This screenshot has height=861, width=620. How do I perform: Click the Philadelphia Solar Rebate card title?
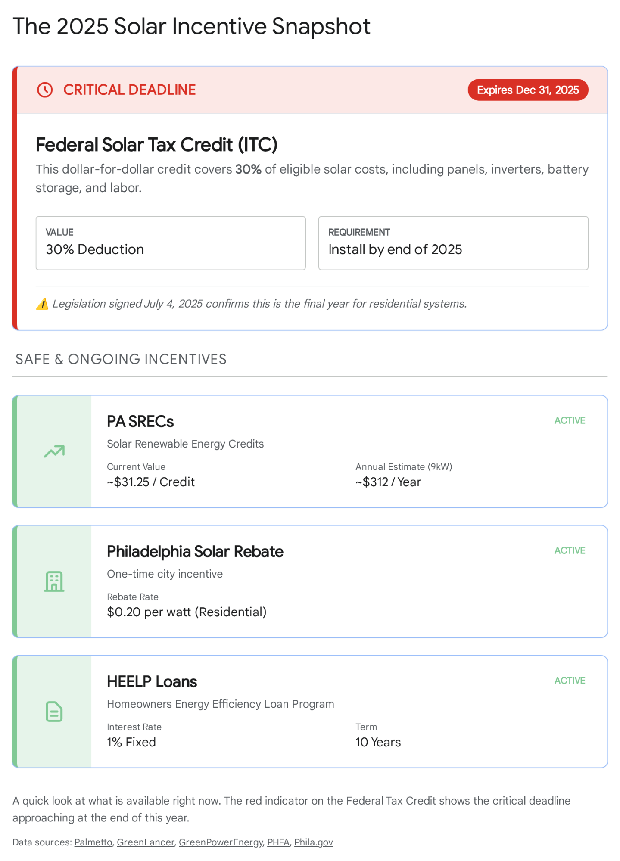point(195,551)
